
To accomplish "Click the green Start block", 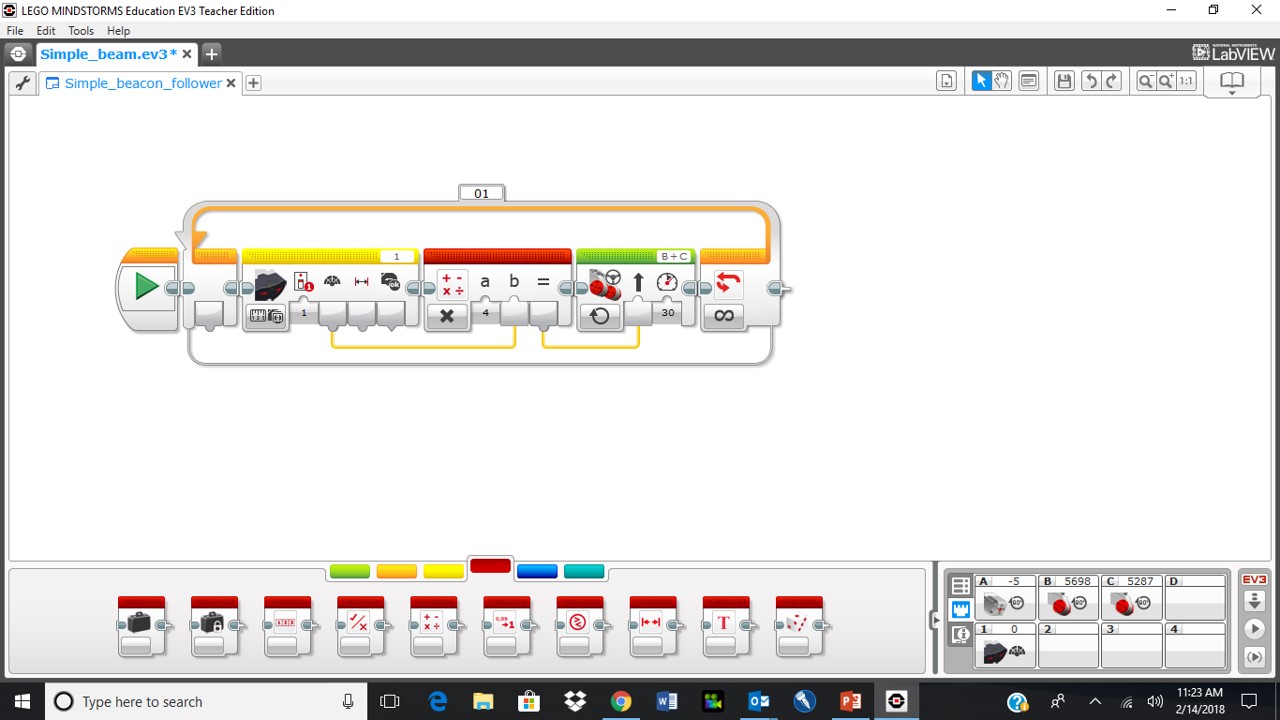I will (x=147, y=287).
